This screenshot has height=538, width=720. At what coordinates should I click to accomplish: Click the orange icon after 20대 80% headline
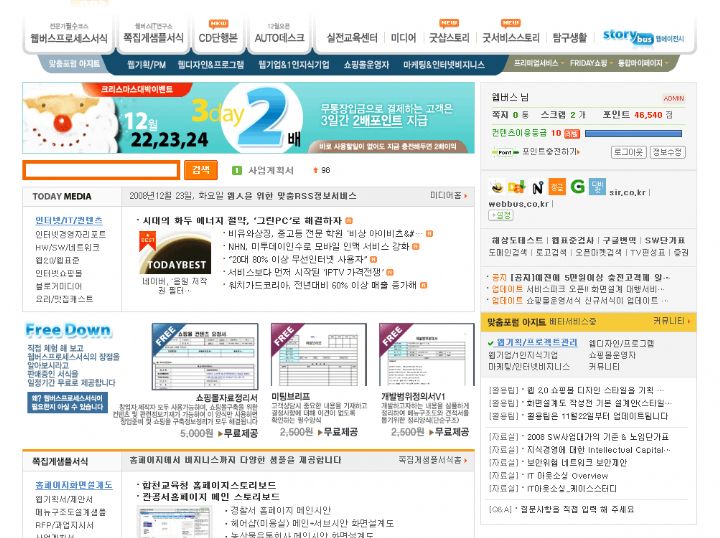point(373,259)
